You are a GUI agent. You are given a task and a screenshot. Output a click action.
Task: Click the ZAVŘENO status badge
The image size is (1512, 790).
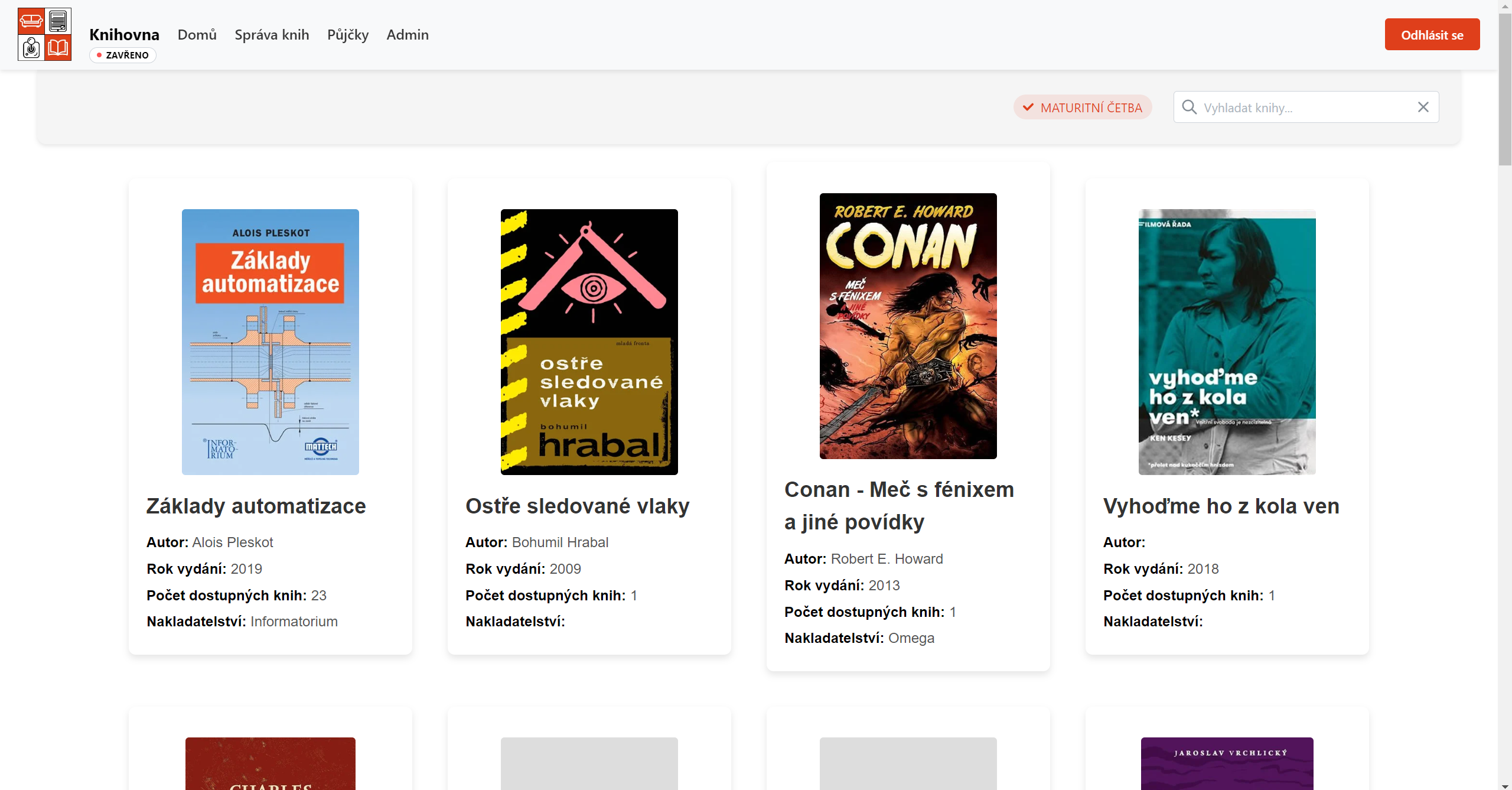tap(123, 55)
